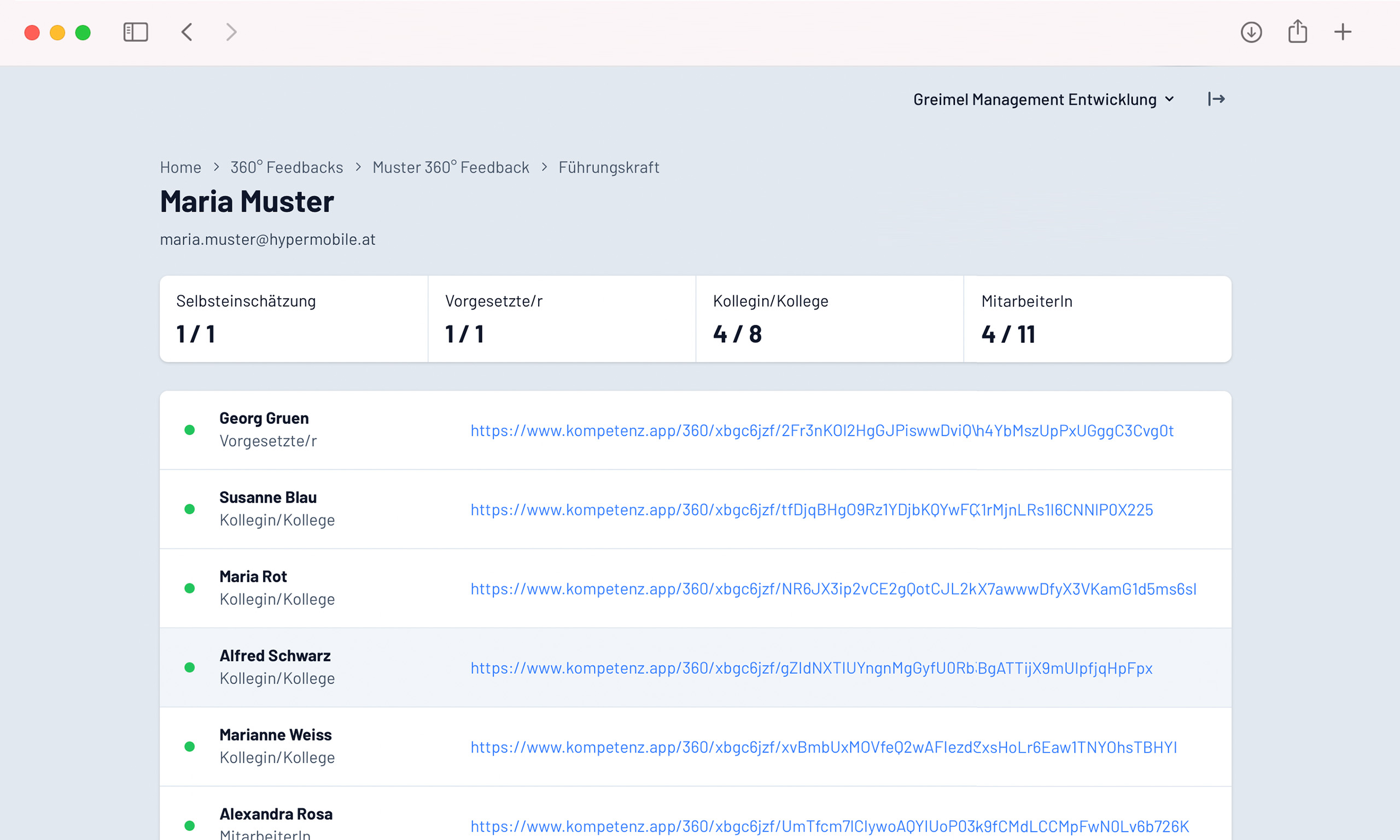Go back with the left arrow
The height and width of the screenshot is (840, 1400).
click(x=188, y=32)
